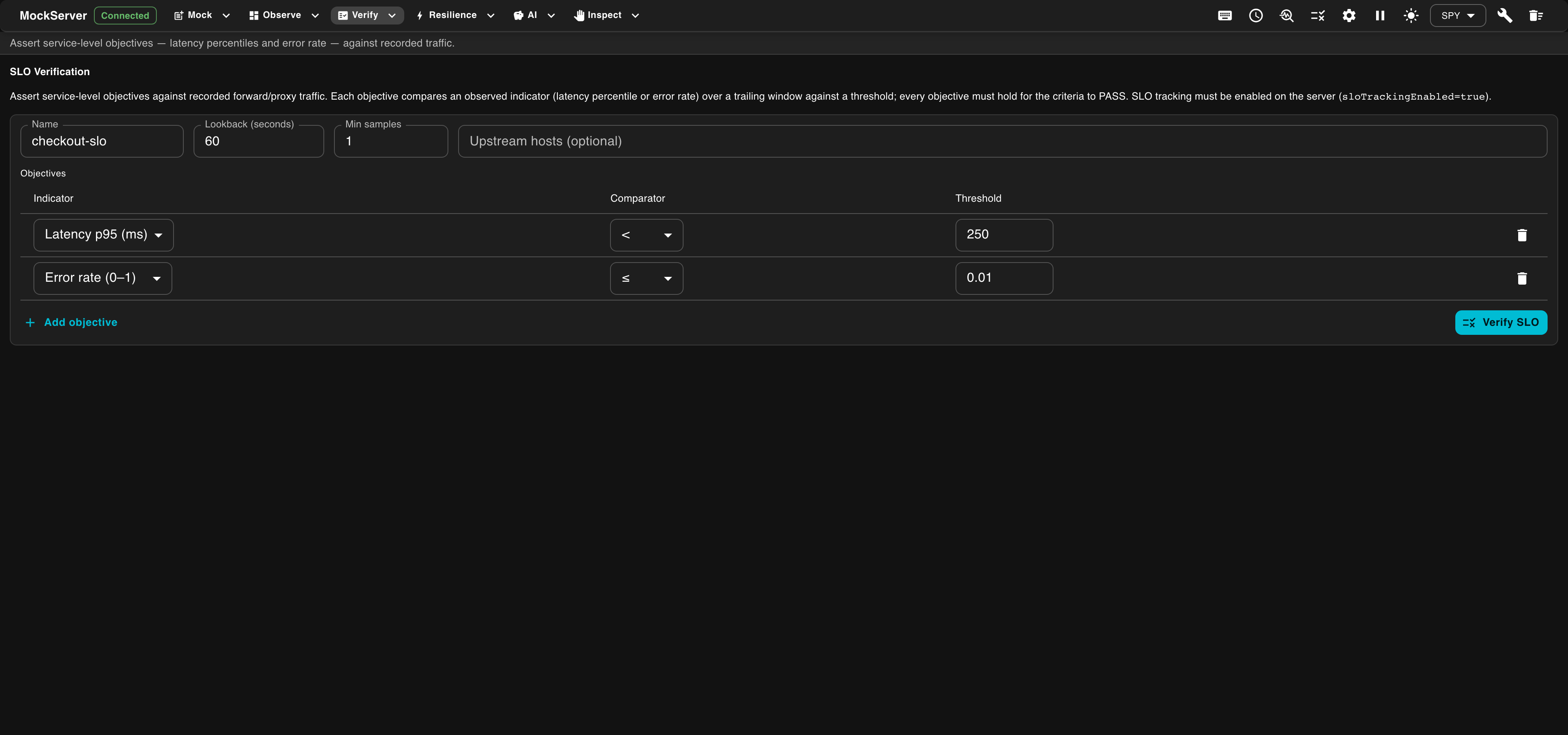Open the Resilience menu
This screenshot has width=1568, height=735.
[455, 15]
